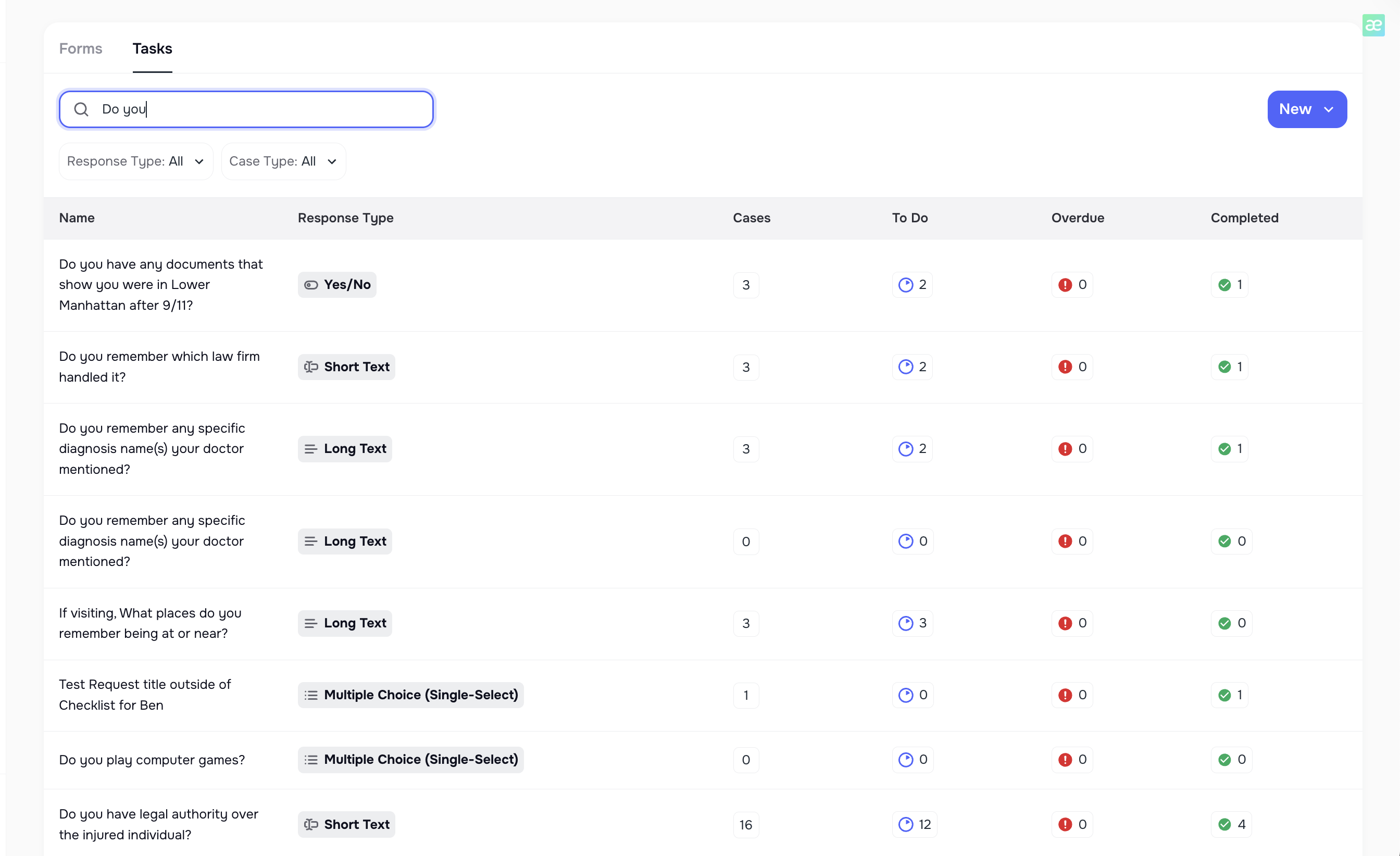1400x856 pixels.
Task: Select the Short Text icon for the law firm question
Action: click(311, 367)
